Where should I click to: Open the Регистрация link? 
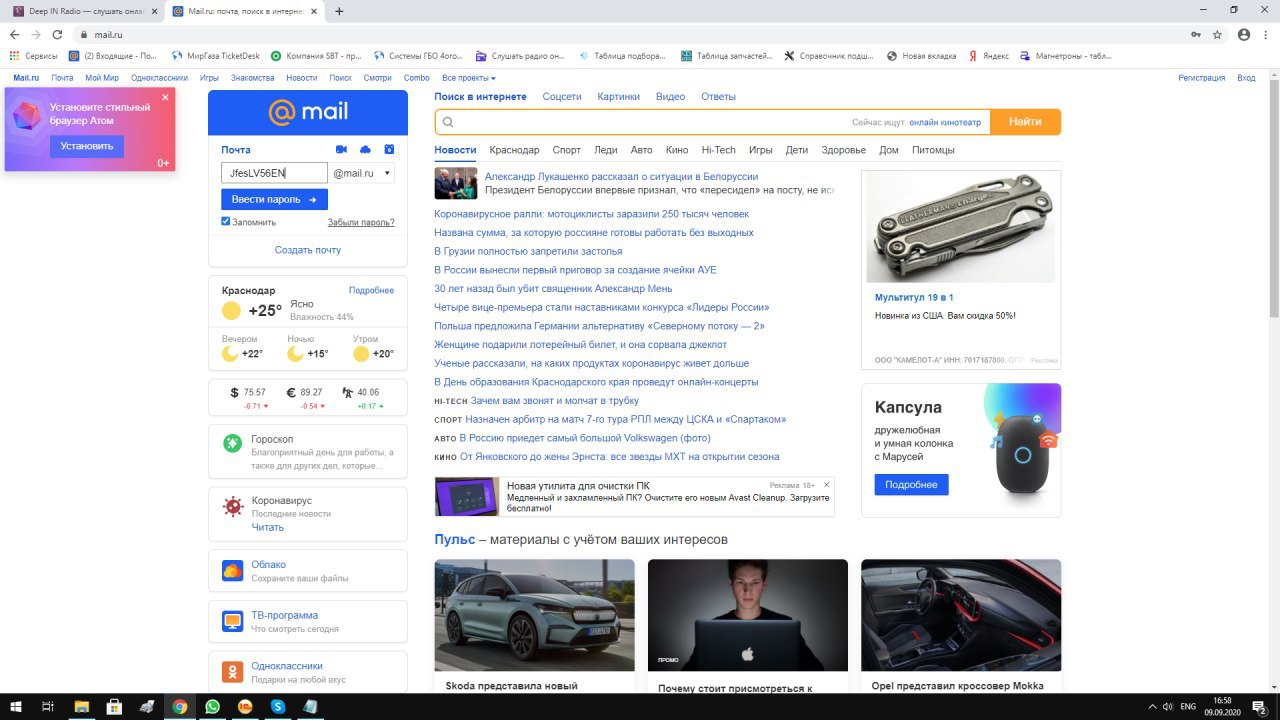point(1201,78)
